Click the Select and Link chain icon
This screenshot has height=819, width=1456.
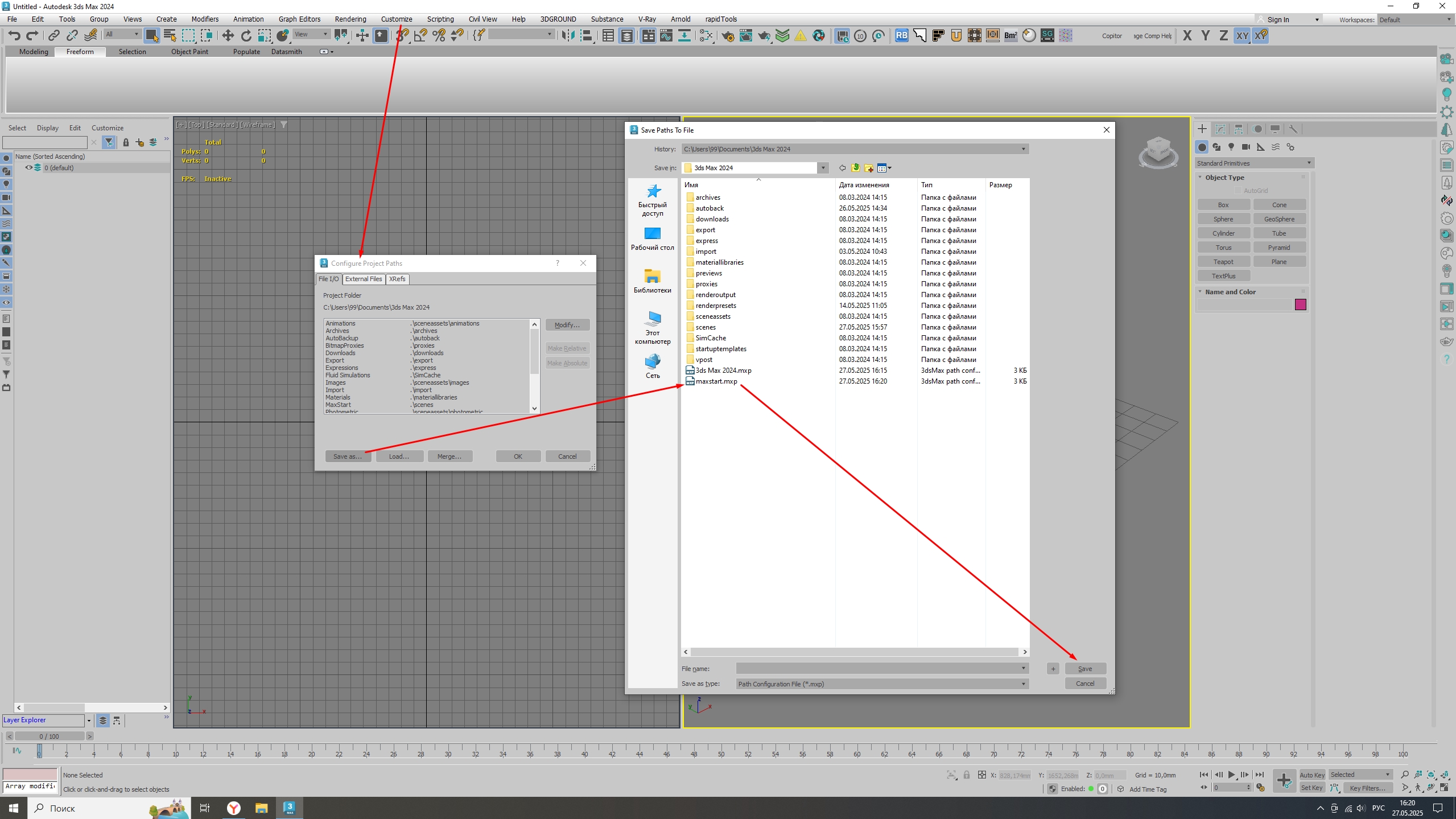53,35
